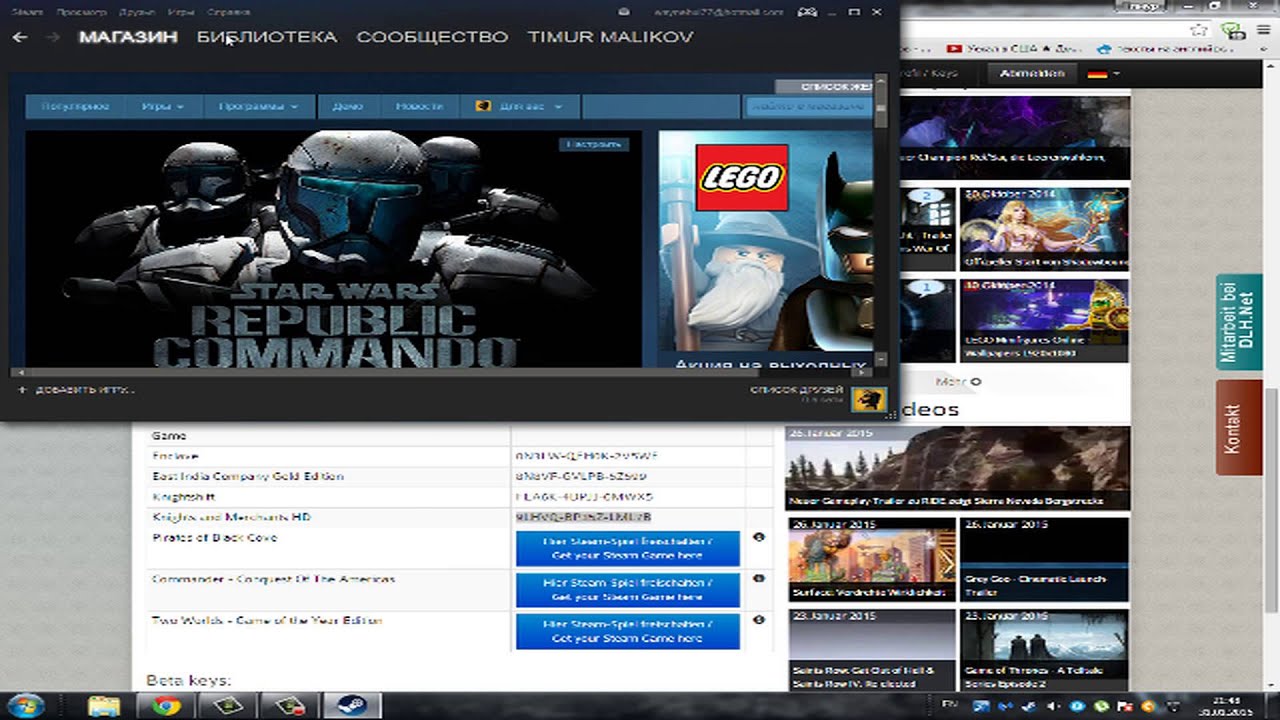Open the Steam big picture controller icon
Screen dimensions: 1280x720
(806, 11)
